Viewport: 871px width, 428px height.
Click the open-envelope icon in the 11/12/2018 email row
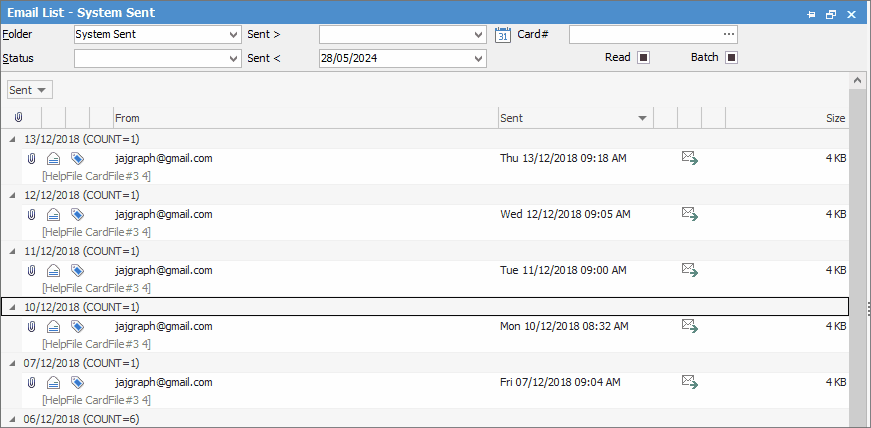53,271
